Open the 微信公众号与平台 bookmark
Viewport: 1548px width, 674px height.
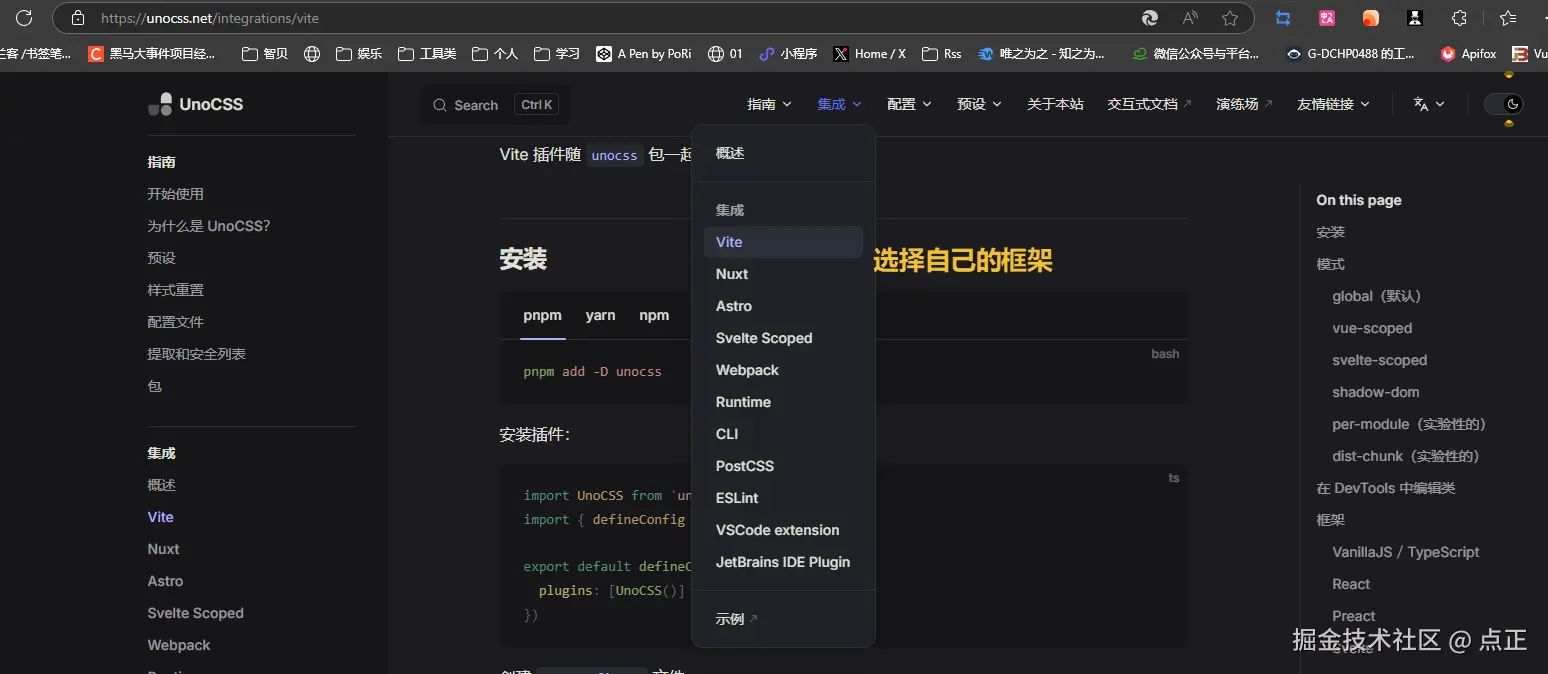[1196, 54]
